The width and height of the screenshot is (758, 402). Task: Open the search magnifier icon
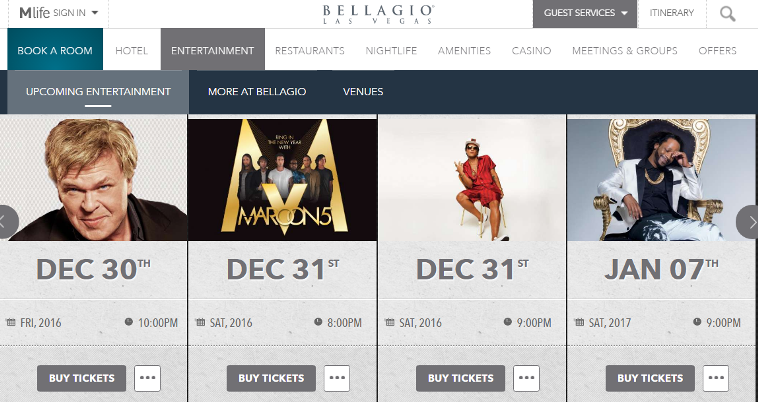[x=728, y=14]
